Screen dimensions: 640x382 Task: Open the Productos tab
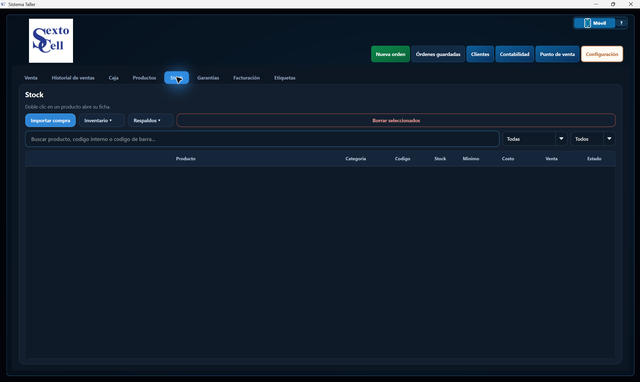[x=144, y=78]
